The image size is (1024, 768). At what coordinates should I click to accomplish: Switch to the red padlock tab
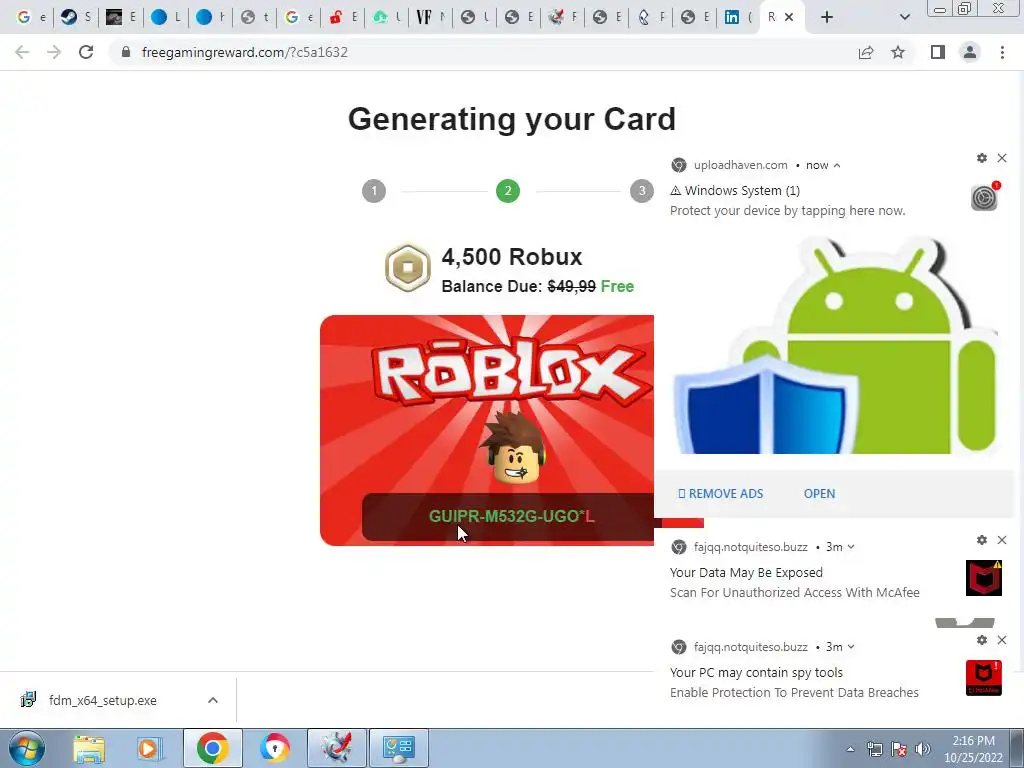coord(342,17)
